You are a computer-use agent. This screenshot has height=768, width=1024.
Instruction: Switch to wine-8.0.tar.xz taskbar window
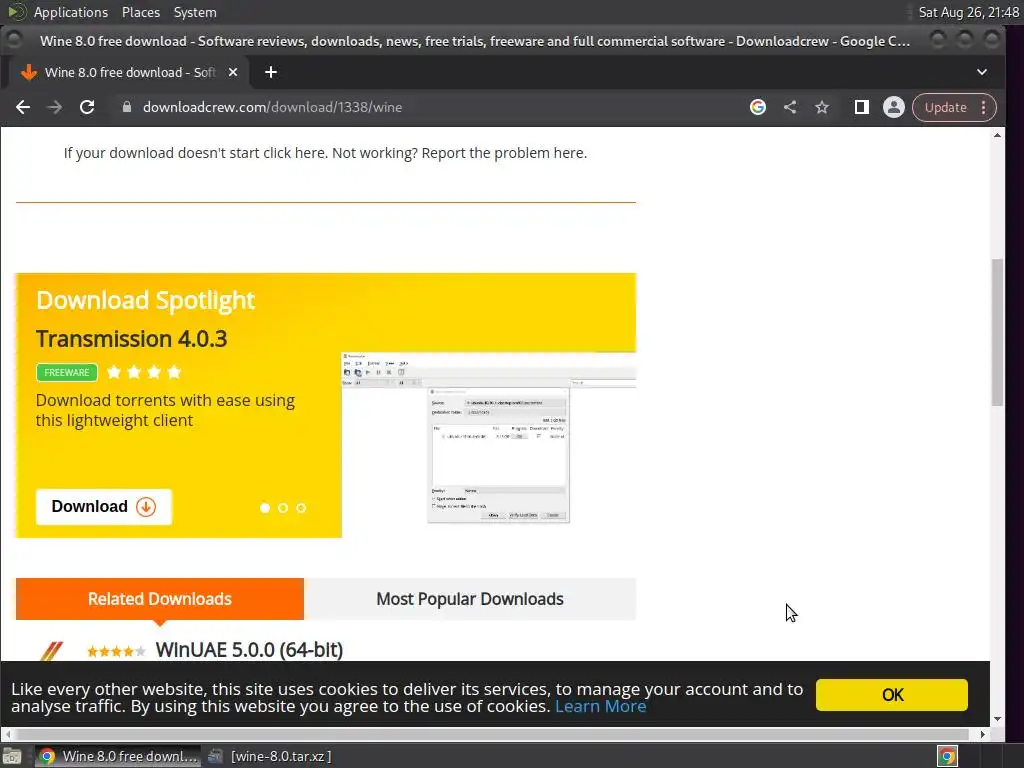click(269, 756)
